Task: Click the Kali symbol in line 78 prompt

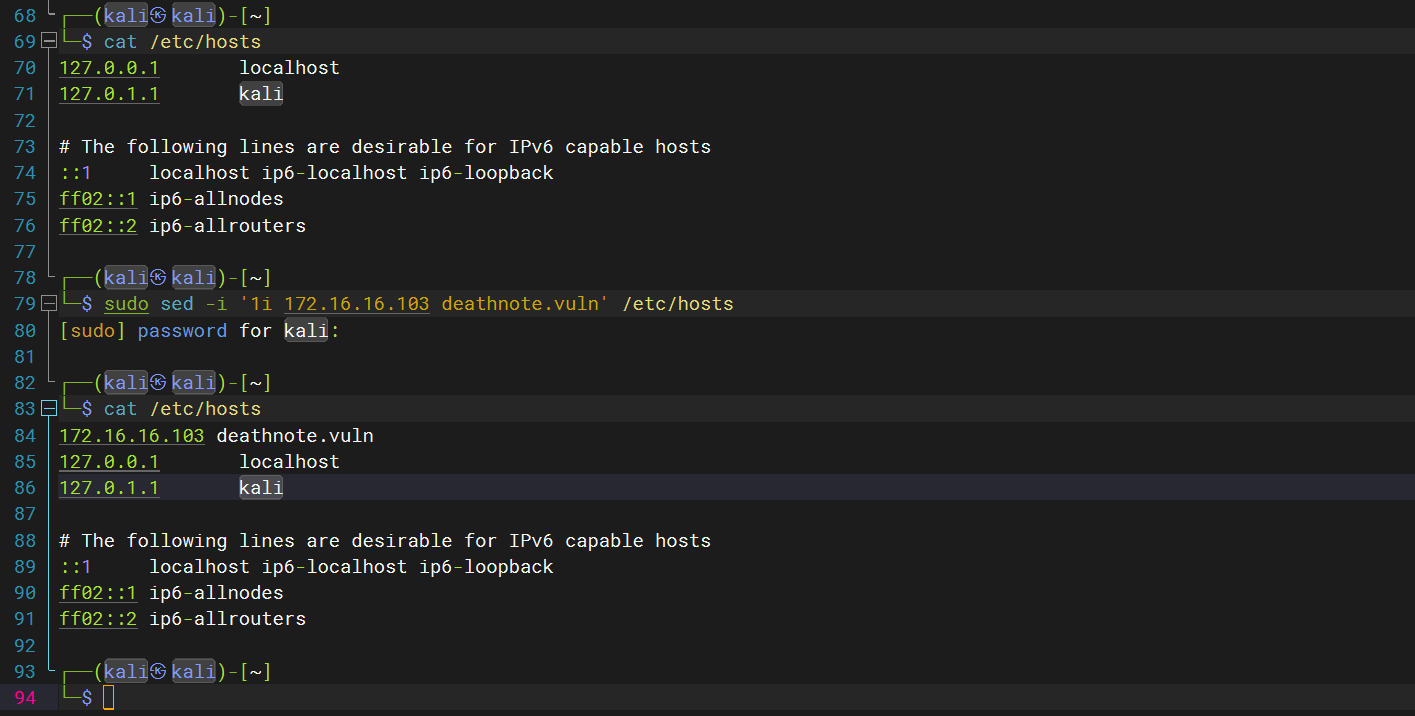Action: 158,278
